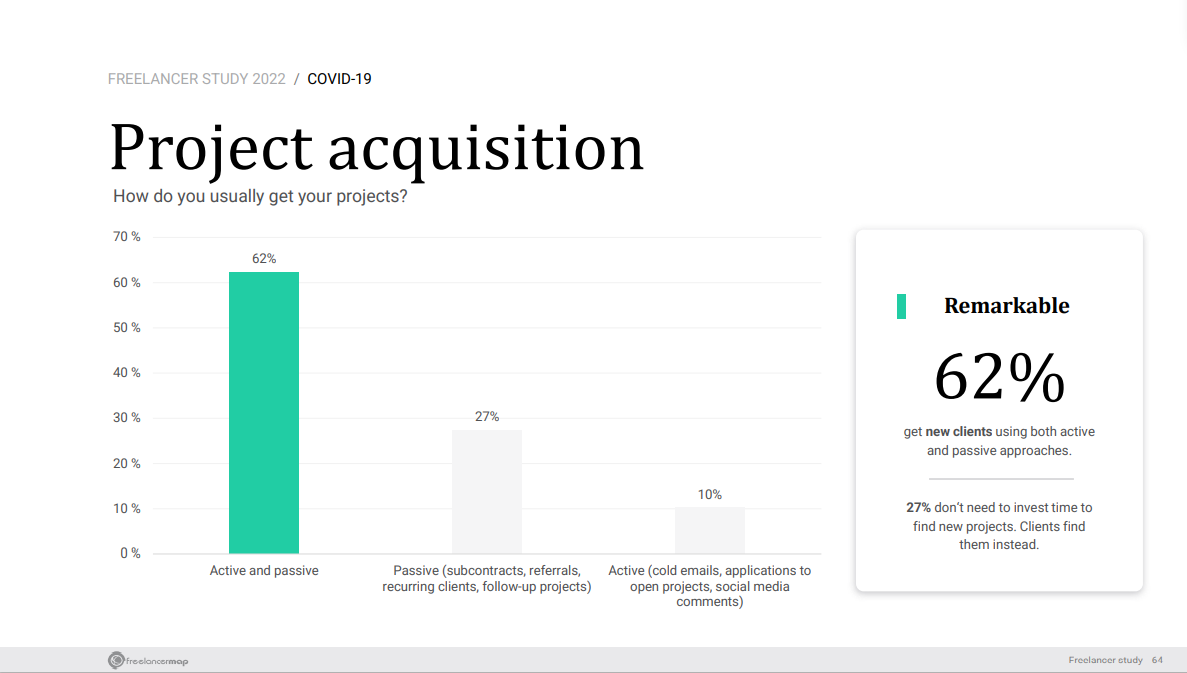Click the Active cold emails axis label
This screenshot has width=1187, height=673.
tap(710, 586)
